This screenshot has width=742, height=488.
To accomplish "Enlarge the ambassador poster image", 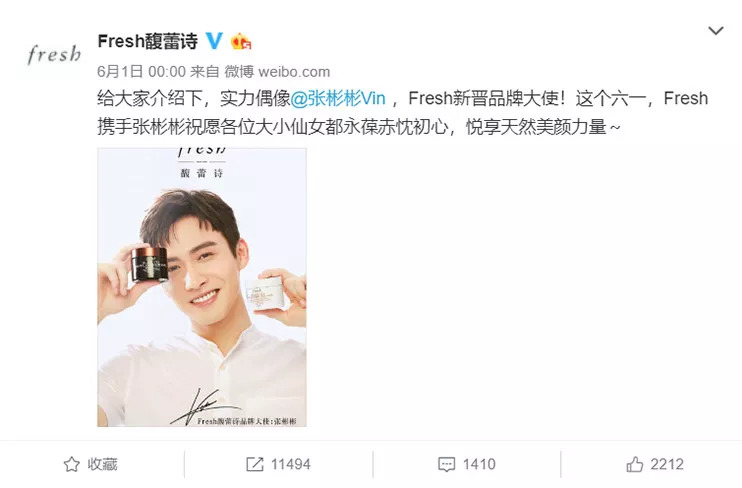I will coord(202,287).
